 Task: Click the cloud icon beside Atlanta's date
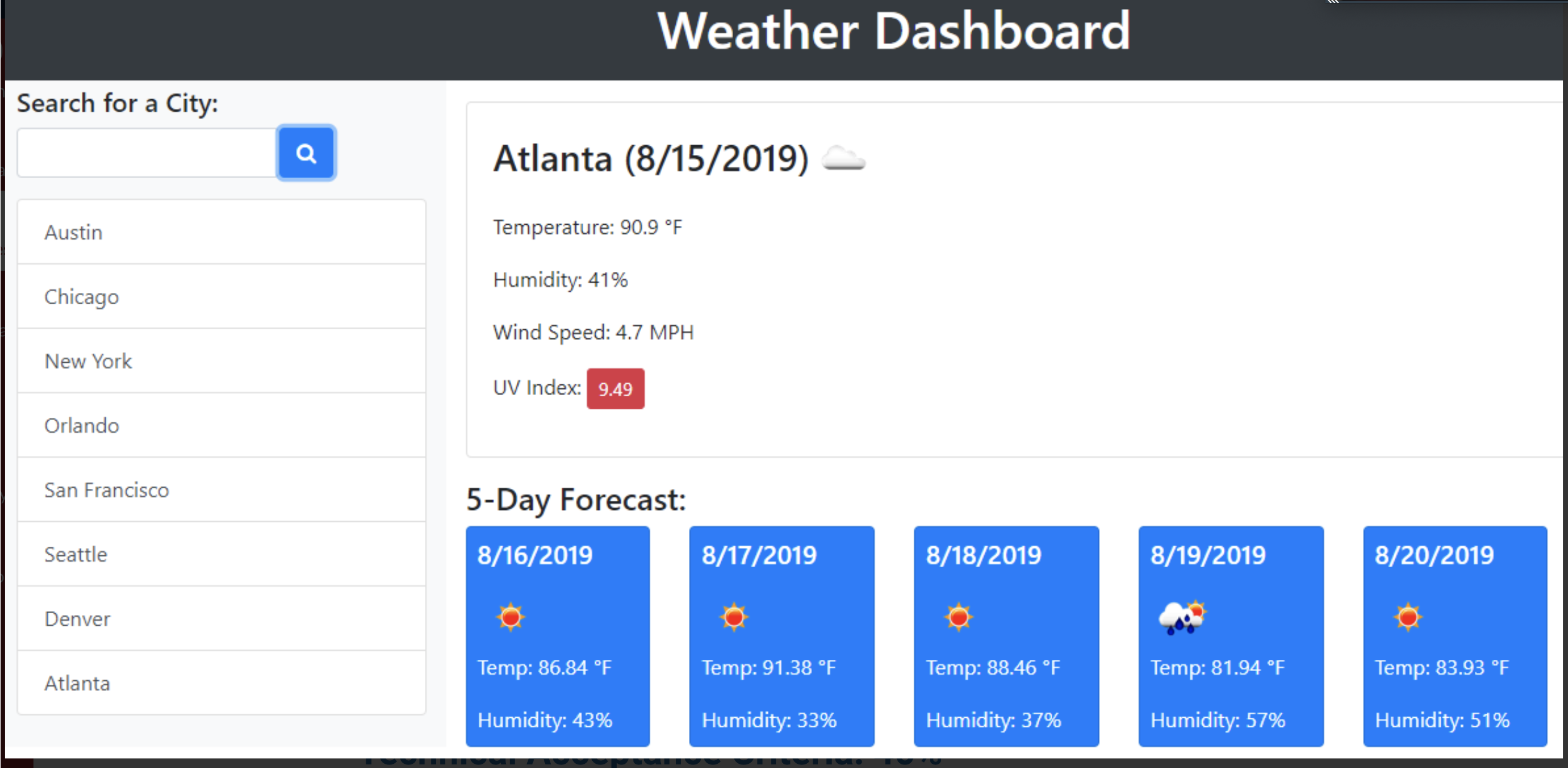[x=843, y=160]
